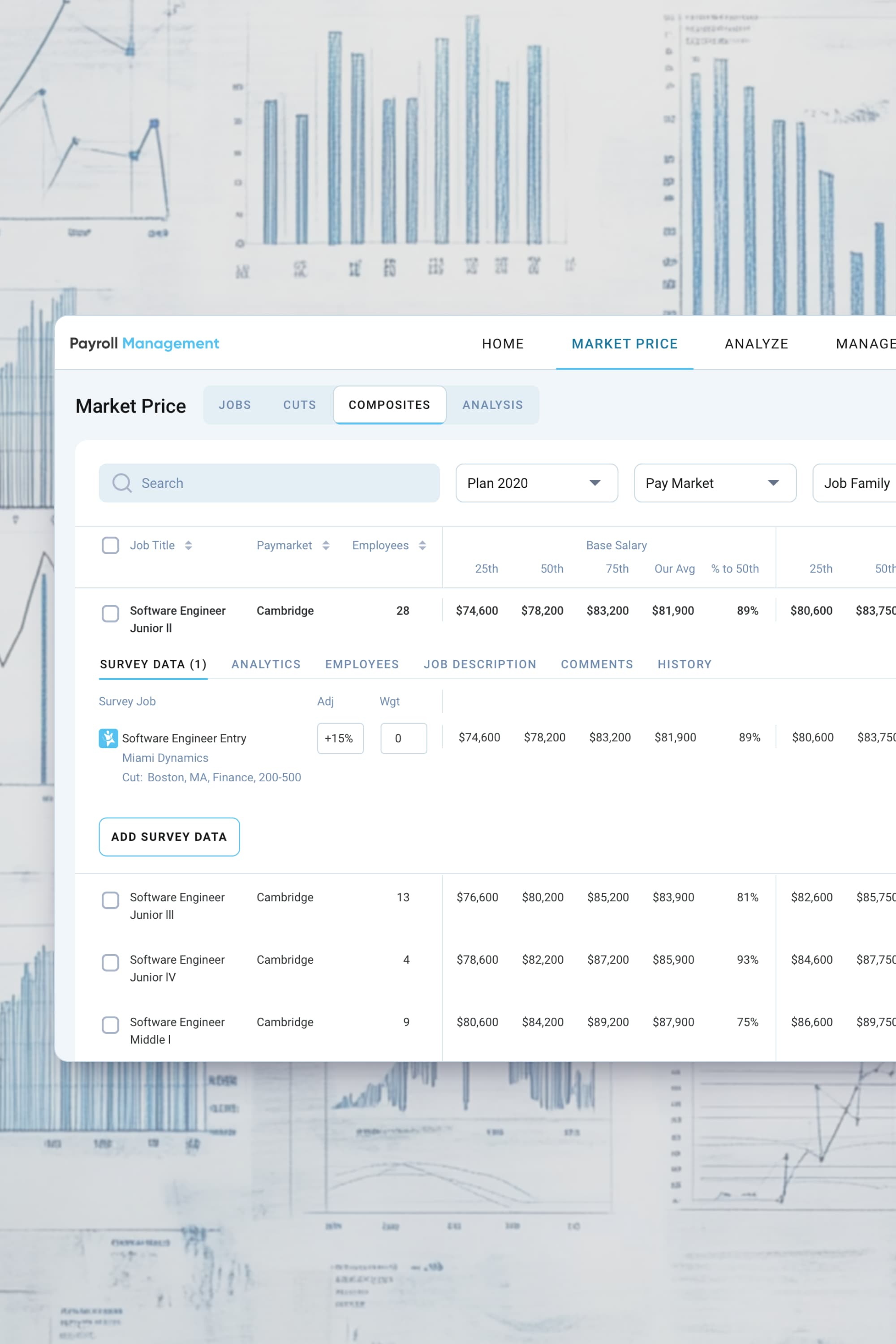Image resolution: width=896 pixels, height=1344 pixels.
Task: Open the Miami Dynamics link
Action: coord(165,758)
